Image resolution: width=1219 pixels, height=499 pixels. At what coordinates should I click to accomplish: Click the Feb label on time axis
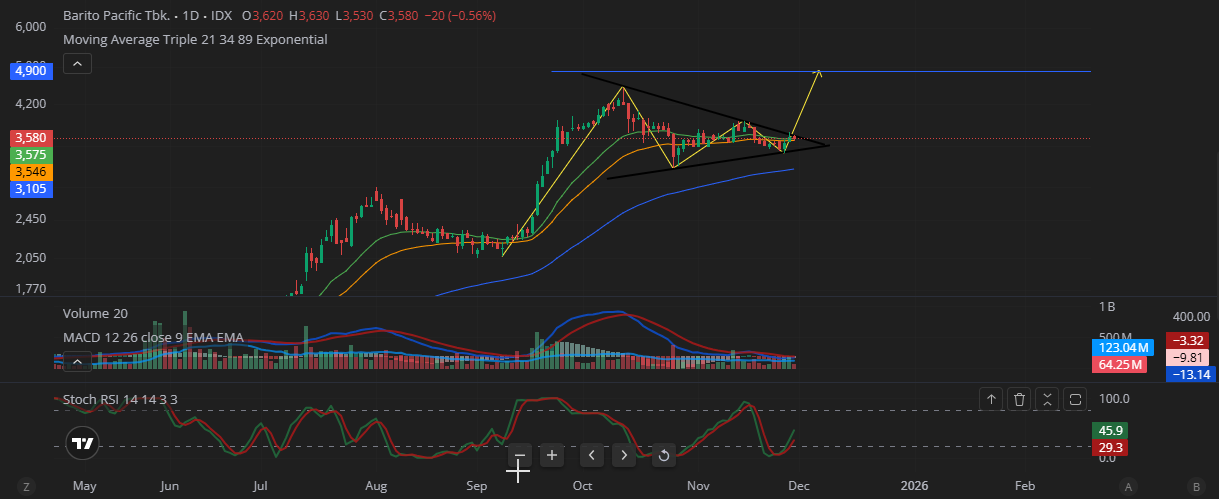coord(1025,486)
